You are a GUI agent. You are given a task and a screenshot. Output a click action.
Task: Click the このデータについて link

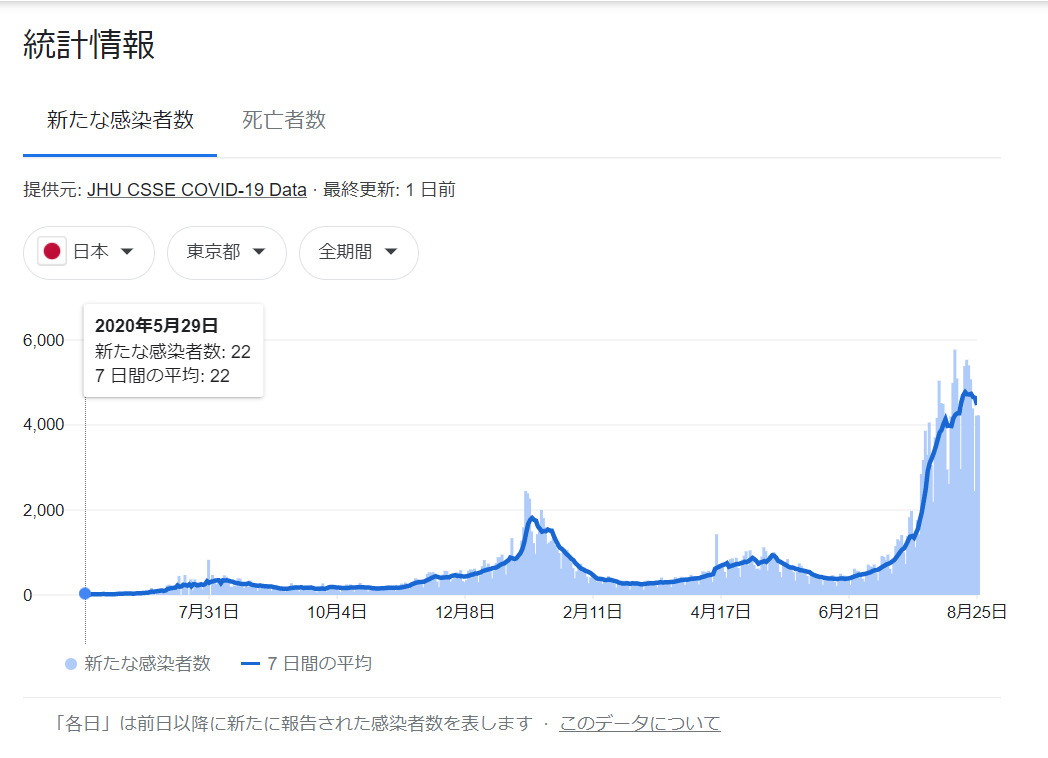[639, 723]
